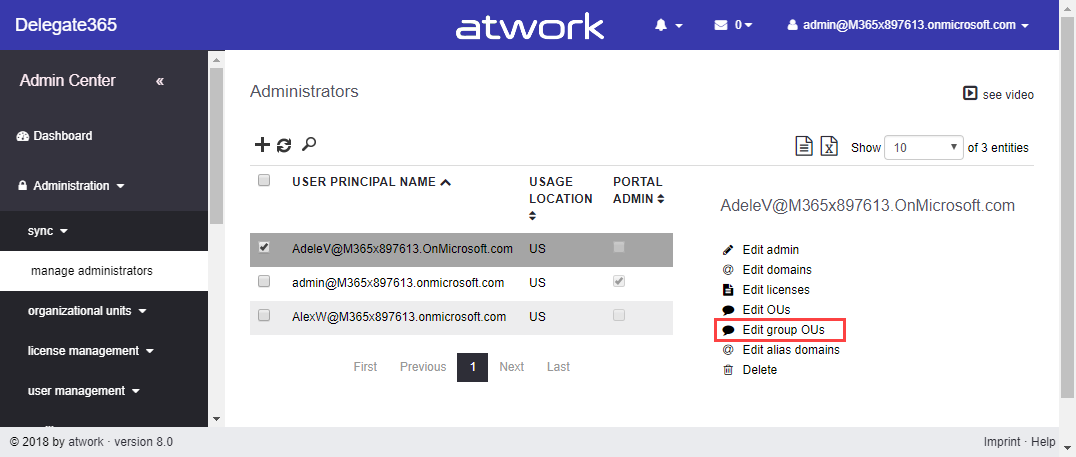The height and width of the screenshot is (457, 1076).
Task: Open the notification bell menu
Action: [668, 25]
